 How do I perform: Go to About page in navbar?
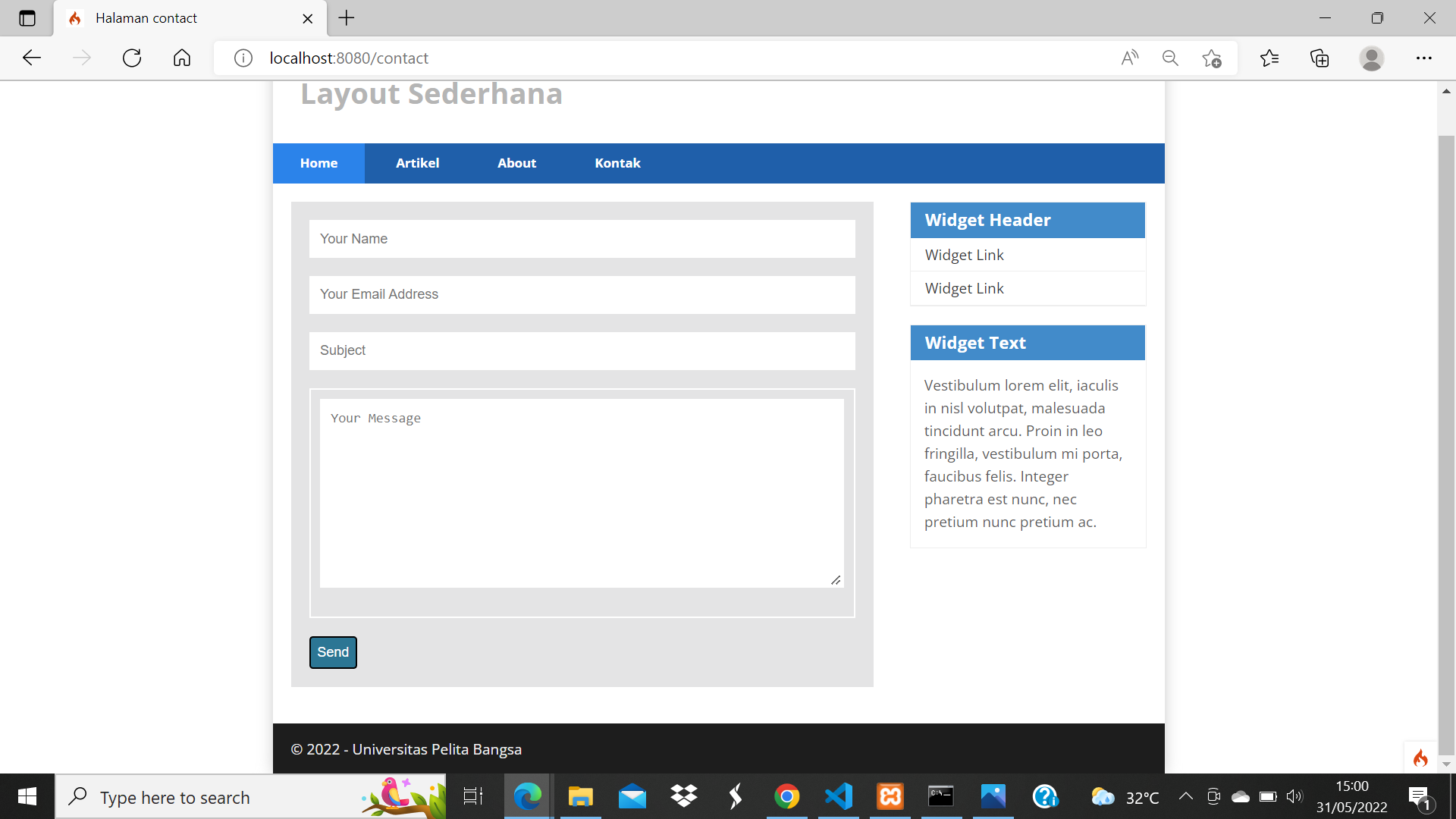516,163
